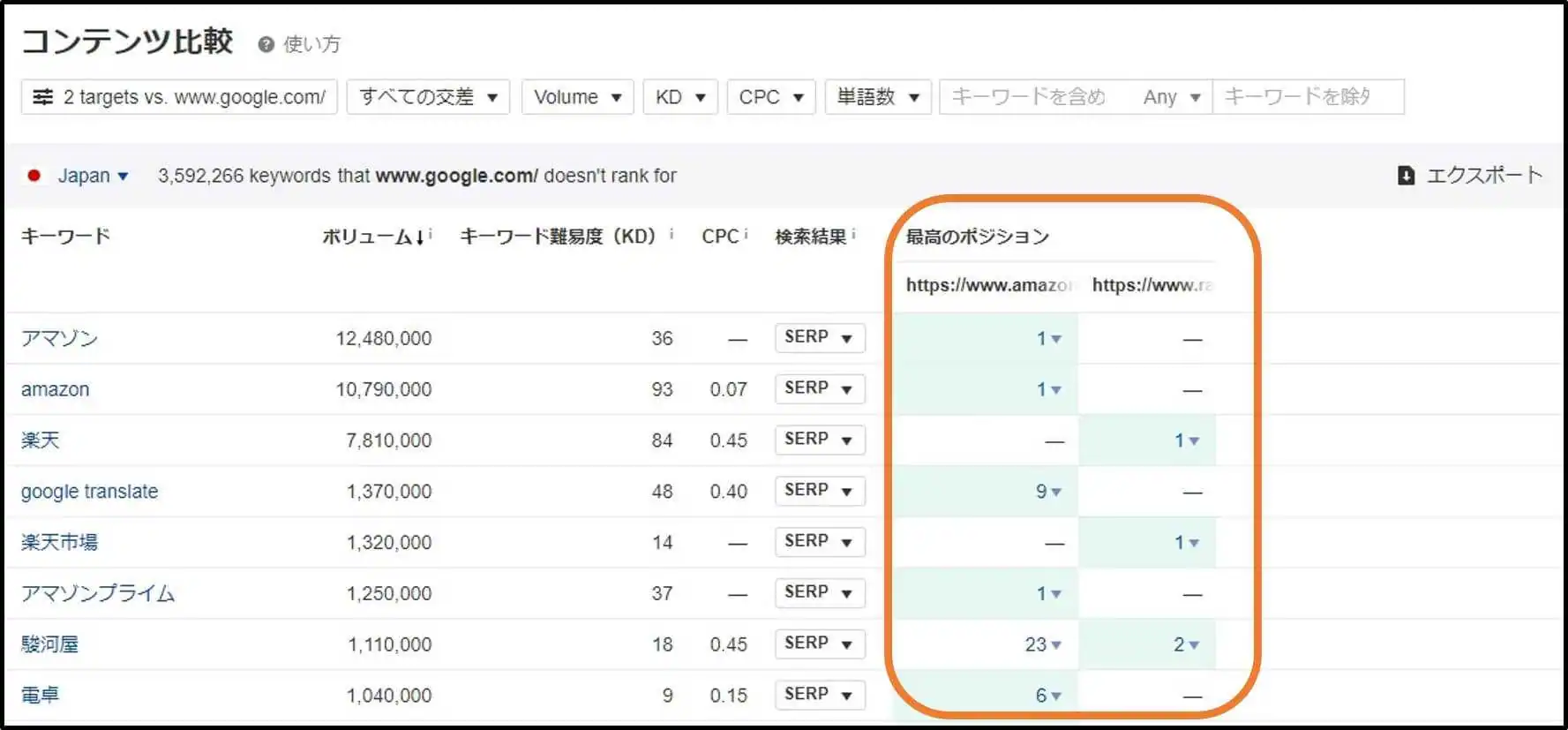Open the 単語数 filter dropdown
The image size is (1568, 730).
pos(878,97)
